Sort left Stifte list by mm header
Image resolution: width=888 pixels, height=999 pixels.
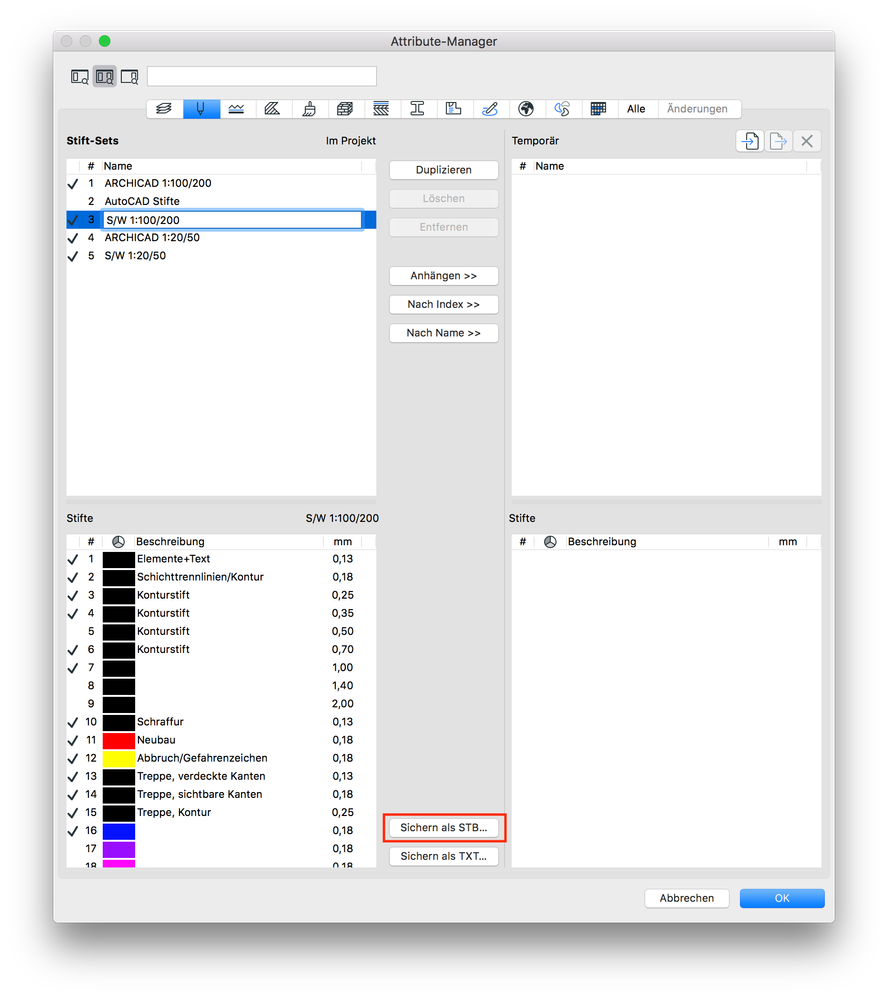click(343, 542)
